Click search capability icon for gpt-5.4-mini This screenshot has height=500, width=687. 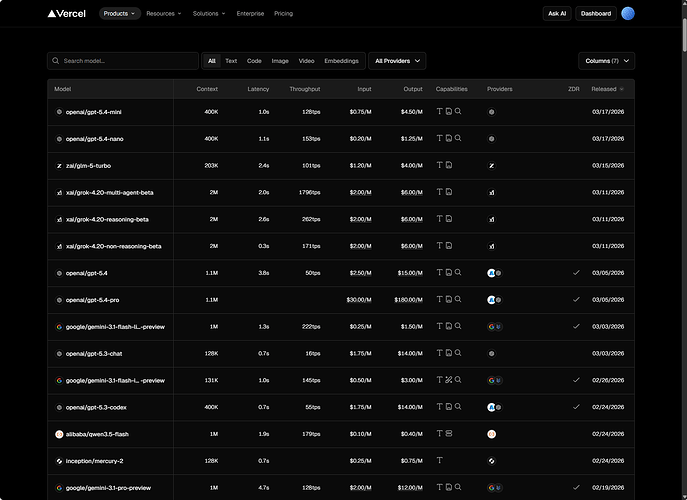pyautogui.click(x=458, y=111)
